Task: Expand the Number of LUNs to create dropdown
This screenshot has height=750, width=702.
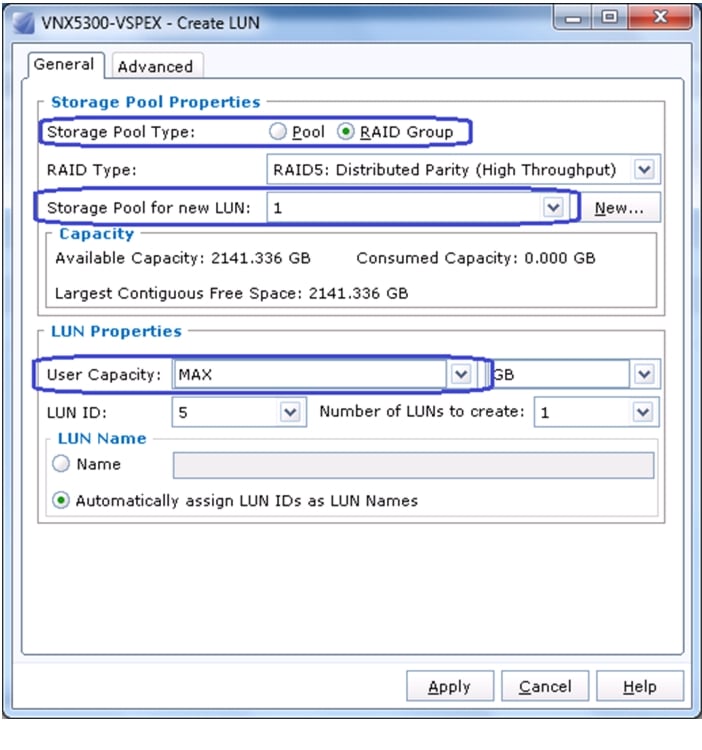Action: pos(643,412)
